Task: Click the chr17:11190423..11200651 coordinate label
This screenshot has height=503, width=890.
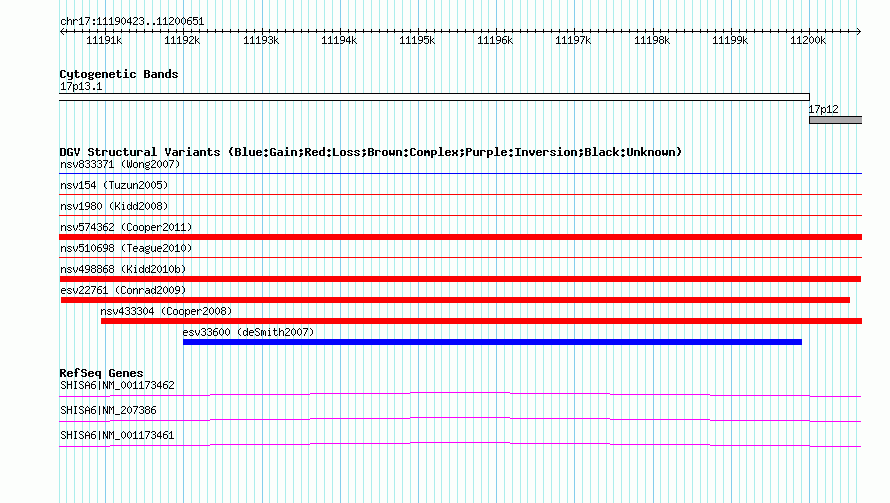Action: [x=132, y=22]
